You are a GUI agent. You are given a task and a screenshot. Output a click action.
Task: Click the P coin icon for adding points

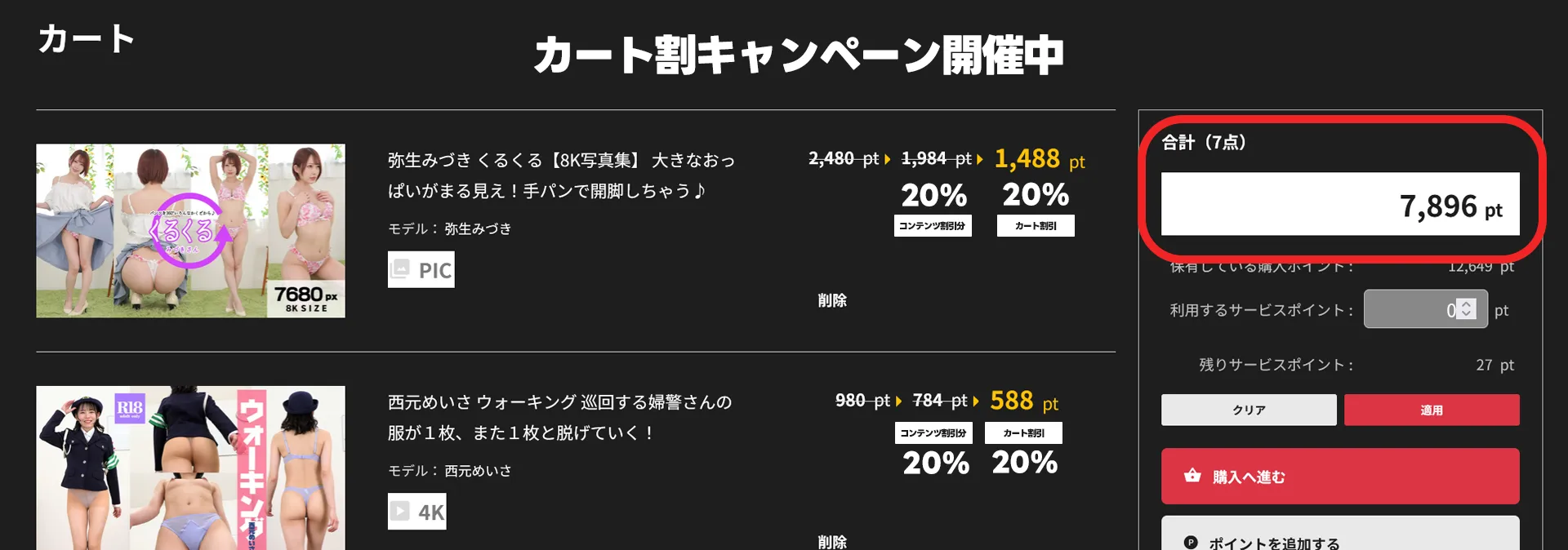point(1191,542)
